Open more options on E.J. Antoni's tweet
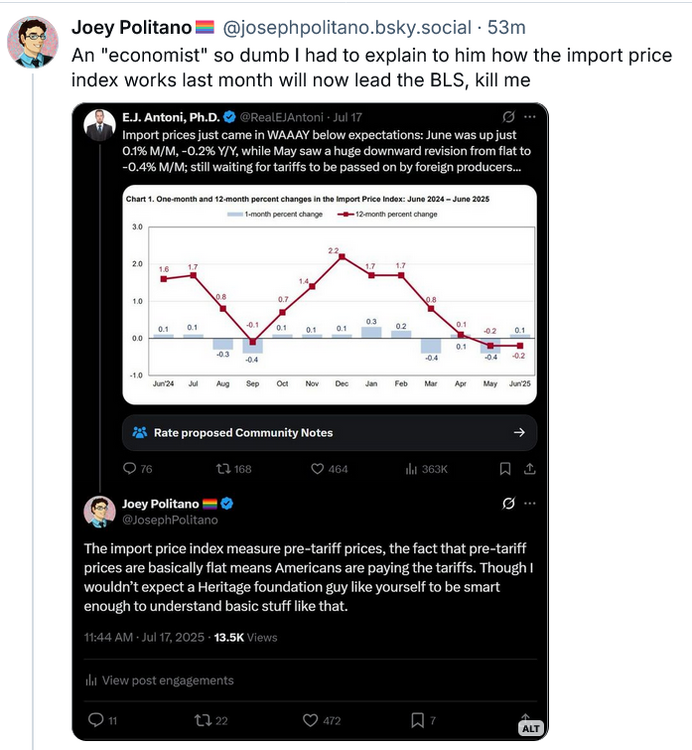The image size is (692, 750). [x=532, y=117]
